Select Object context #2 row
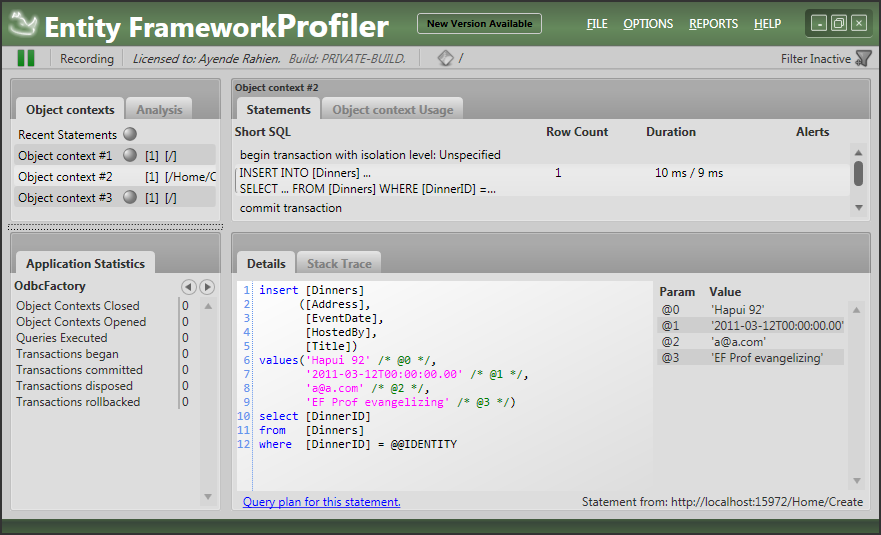The image size is (881, 535). point(115,176)
